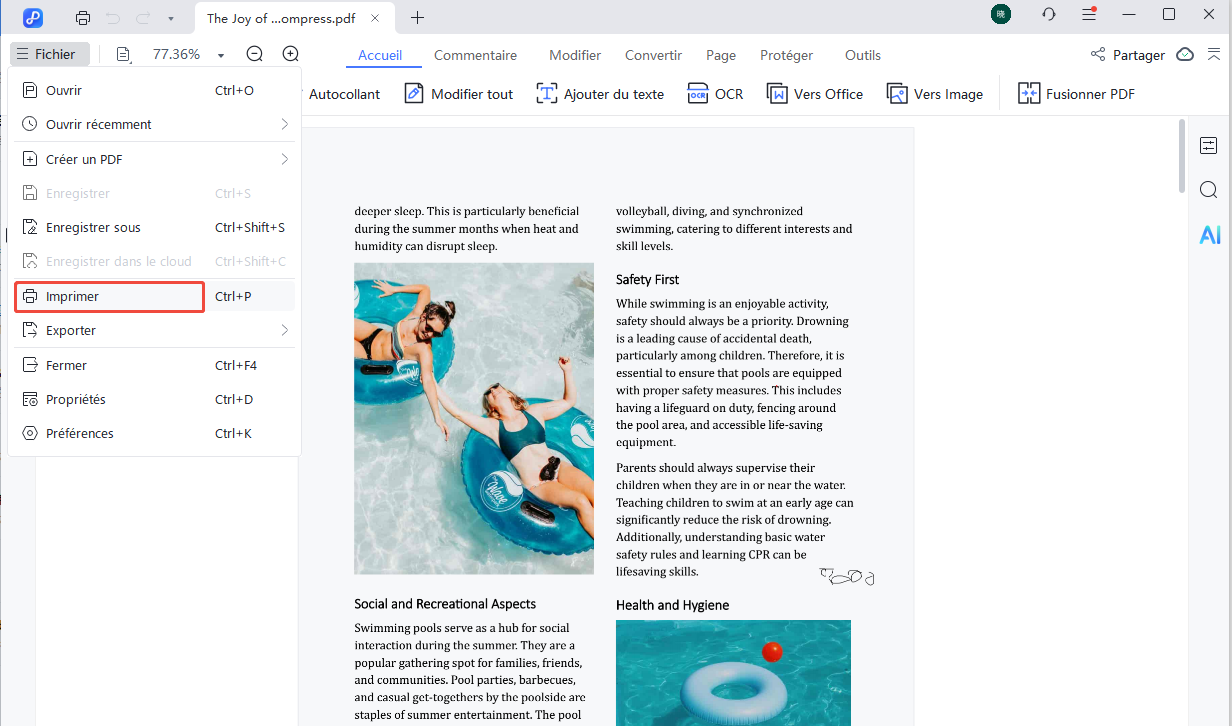Expand the Créer un PDF submenu

(x=284, y=159)
